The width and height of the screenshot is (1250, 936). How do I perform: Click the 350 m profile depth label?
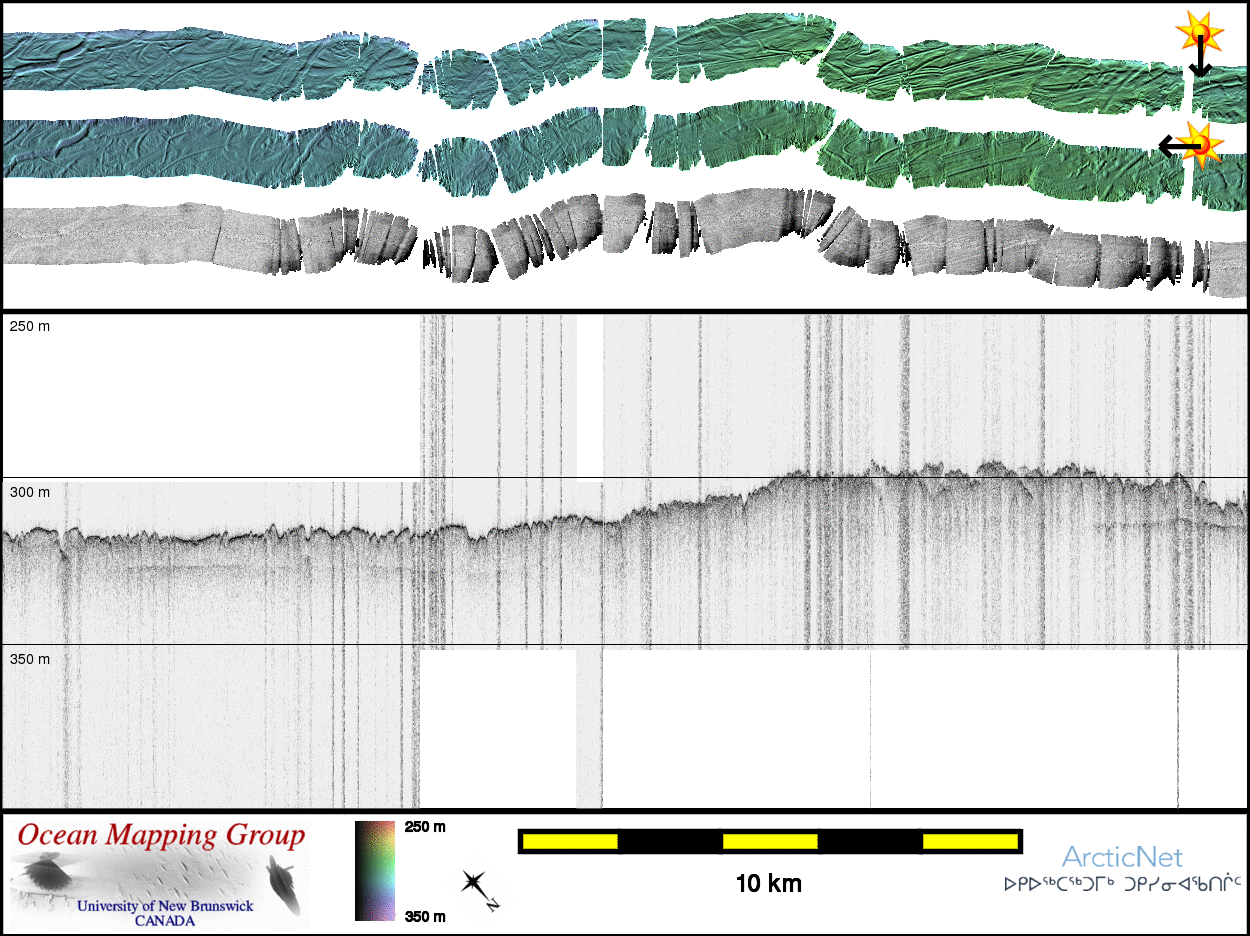click(29, 659)
